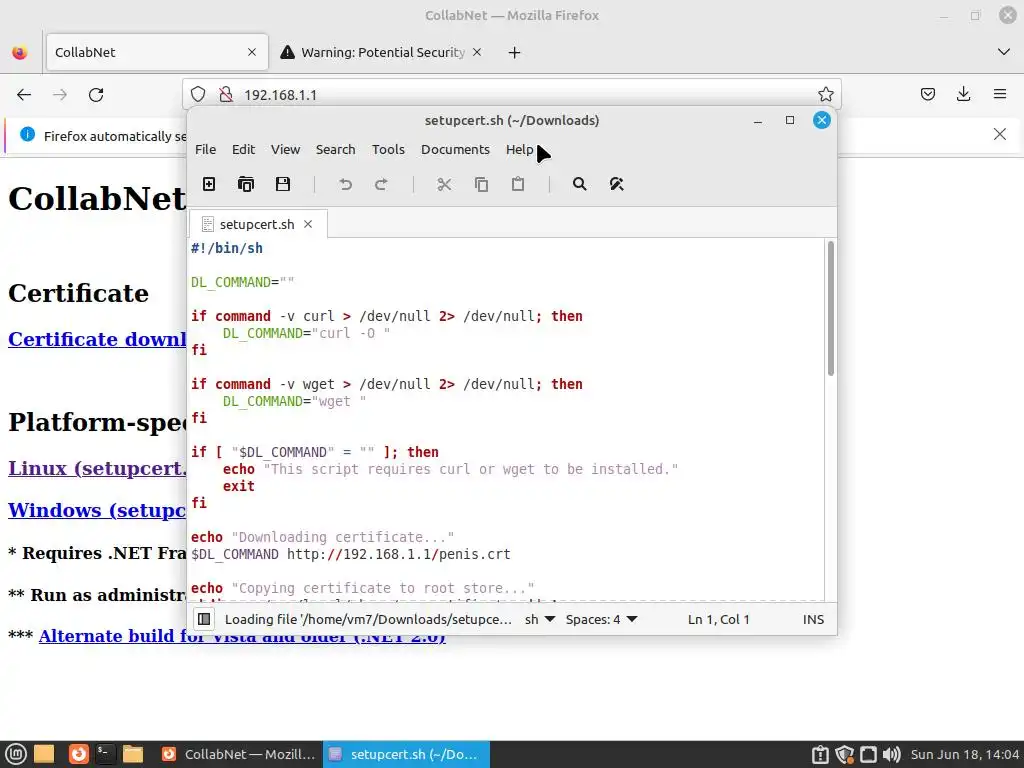Reload the current Firefox page

pos(96,95)
